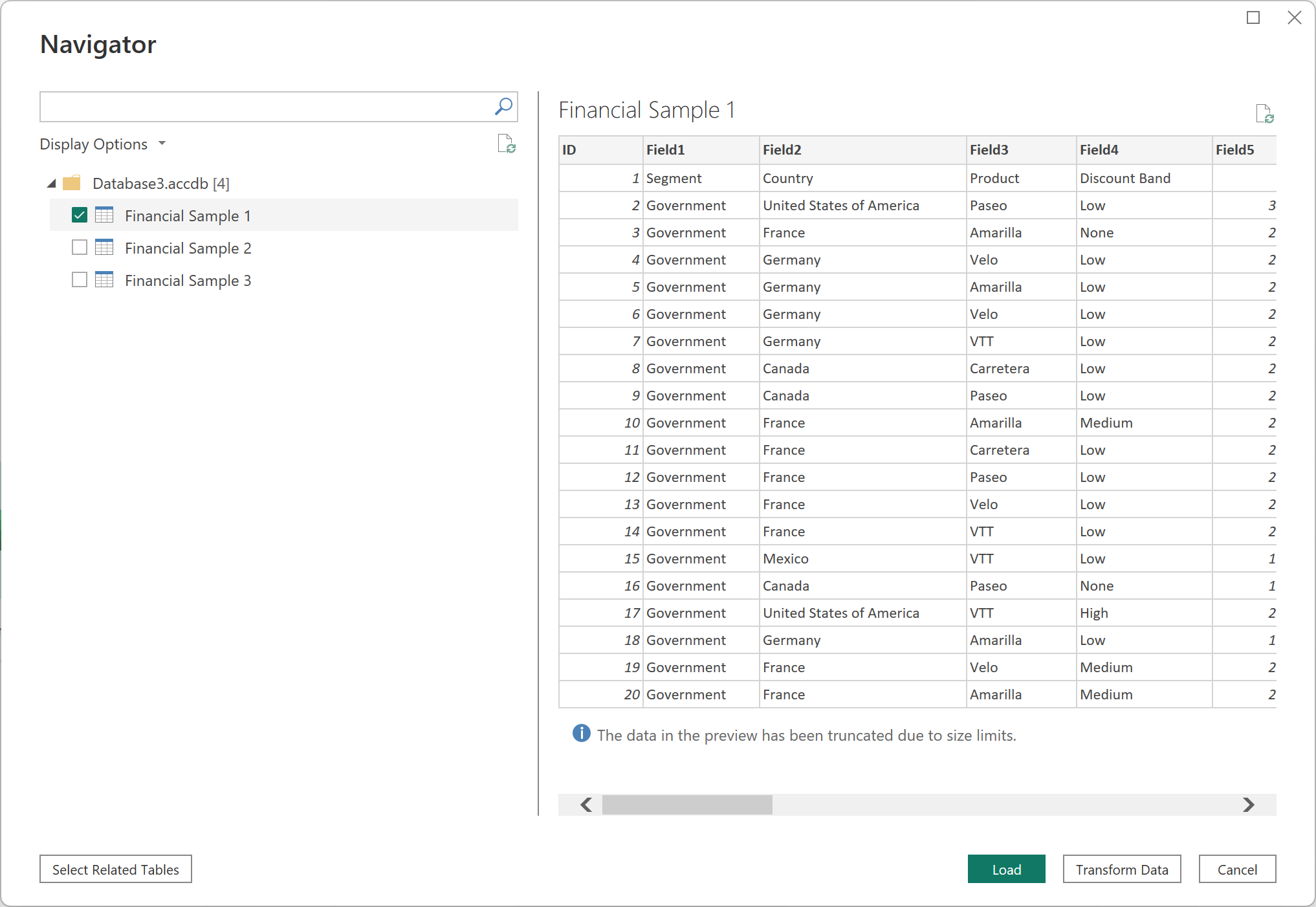The width and height of the screenshot is (1316, 907).
Task: Click the horizontal scrollbar thumb
Action: [x=687, y=805]
